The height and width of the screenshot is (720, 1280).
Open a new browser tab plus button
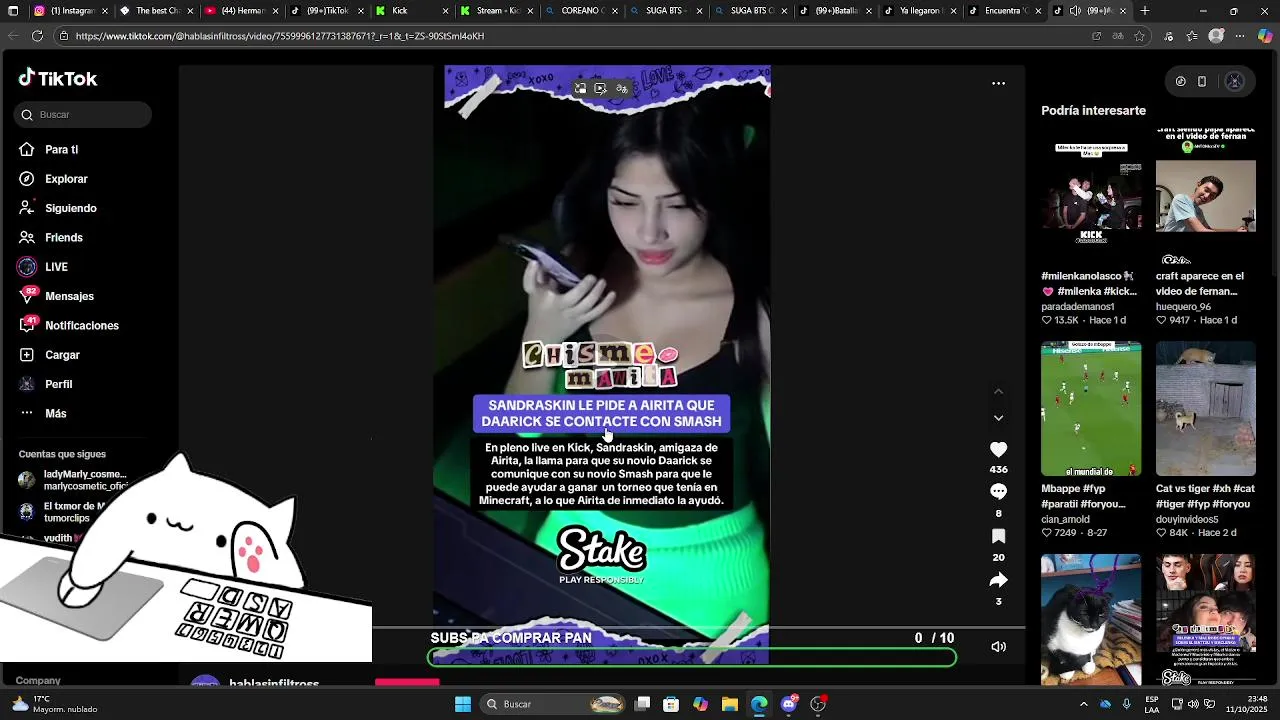(x=1145, y=11)
